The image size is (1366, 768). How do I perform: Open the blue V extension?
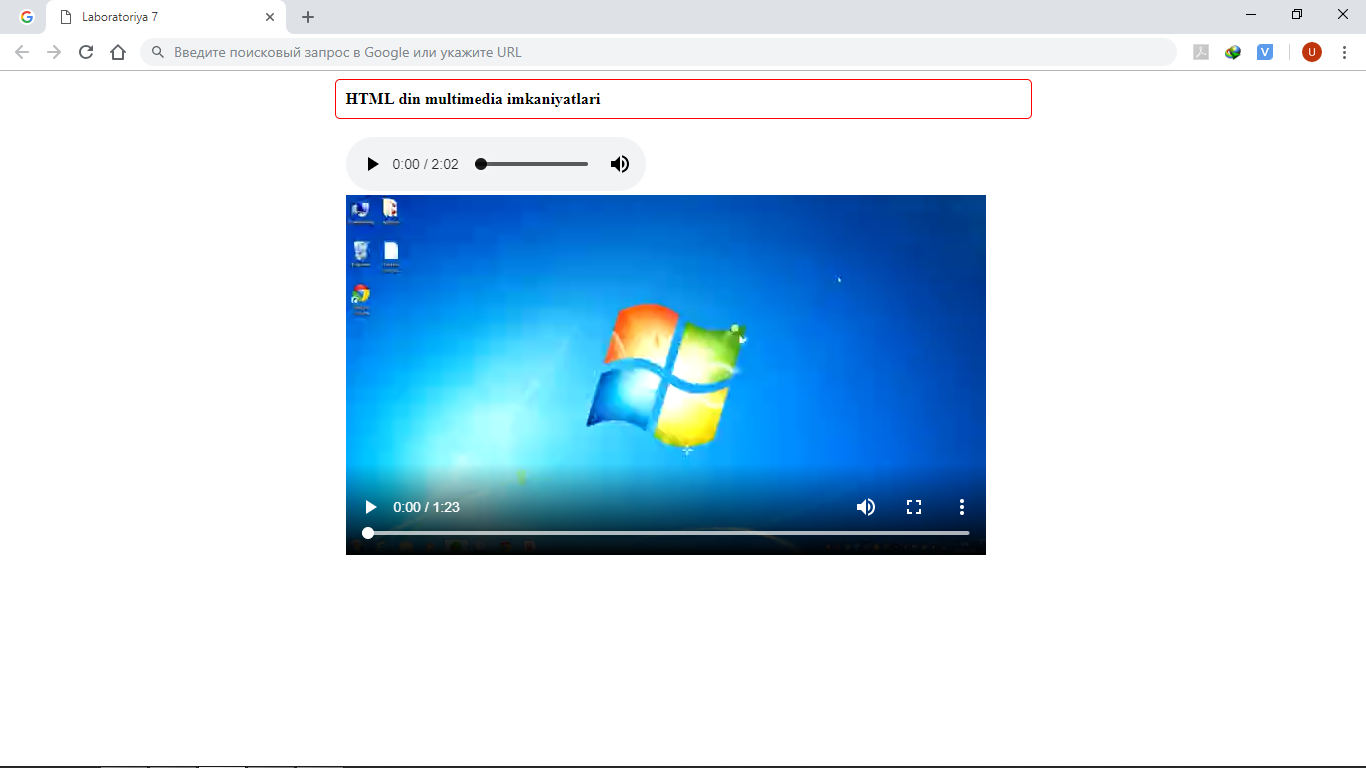tap(1265, 52)
